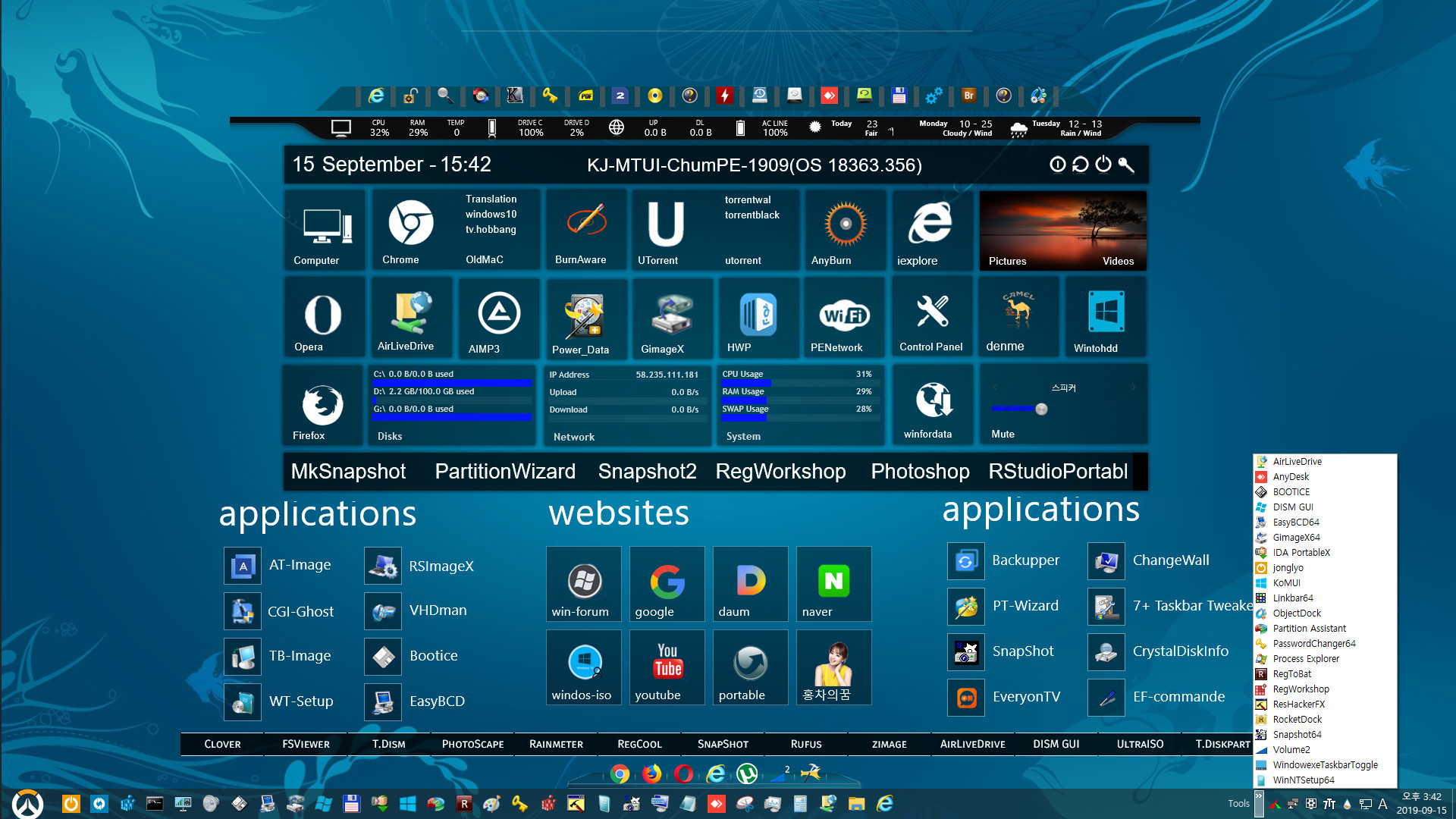1456x819 pixels.
Task: Open win-forum website tile
Action: coord(583,584)
